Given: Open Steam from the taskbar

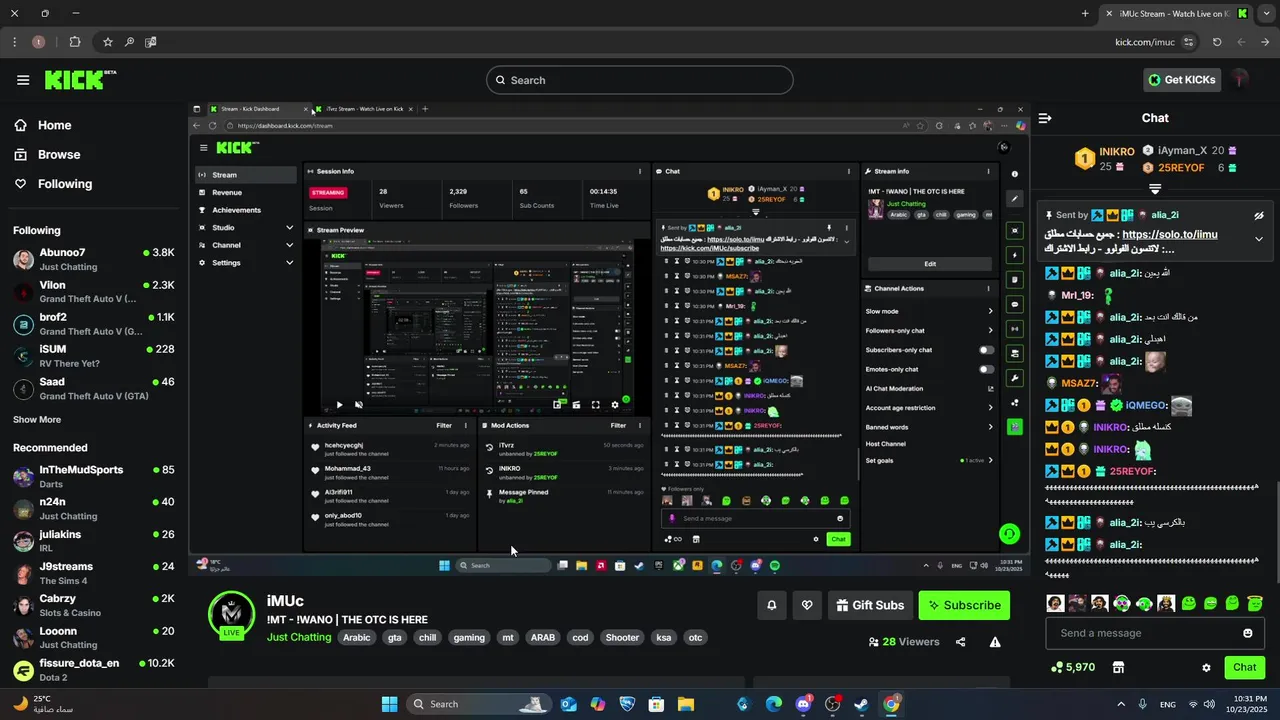Looking at the screenshot, I should point(861,704).
